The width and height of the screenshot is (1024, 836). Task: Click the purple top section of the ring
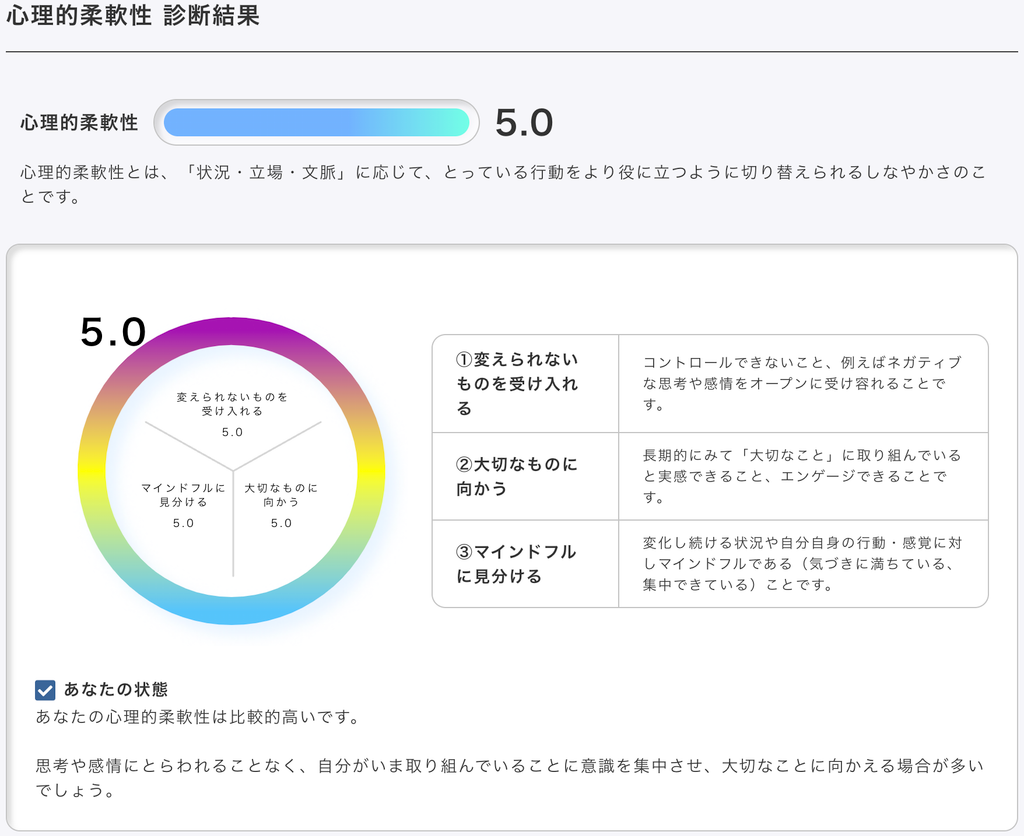point(232,330)
